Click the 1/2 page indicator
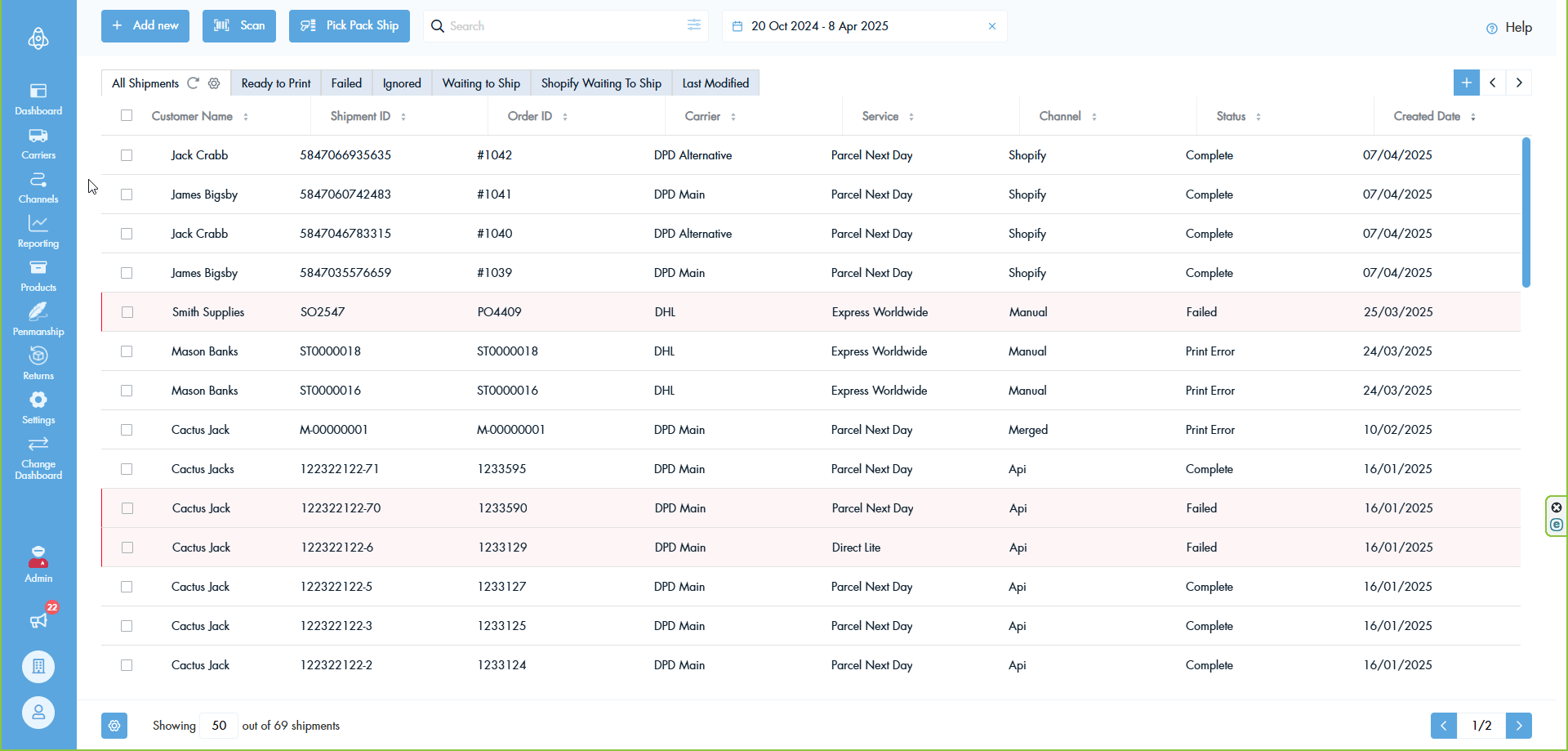The image size is (1568, 751). click(x=1481, y=726)
